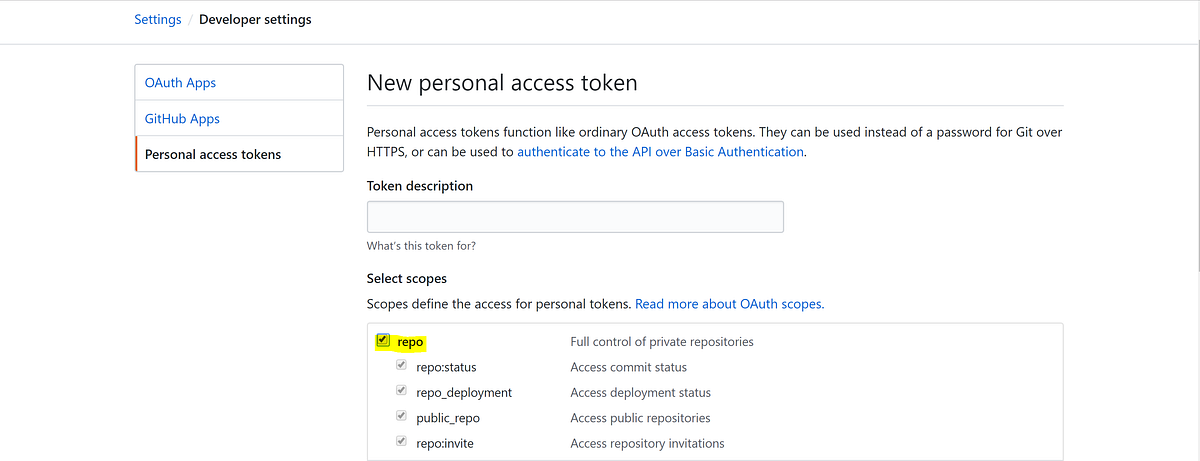Click the Token description field label
This screenshot has width=1200, height=461.
tap(420, 186)
